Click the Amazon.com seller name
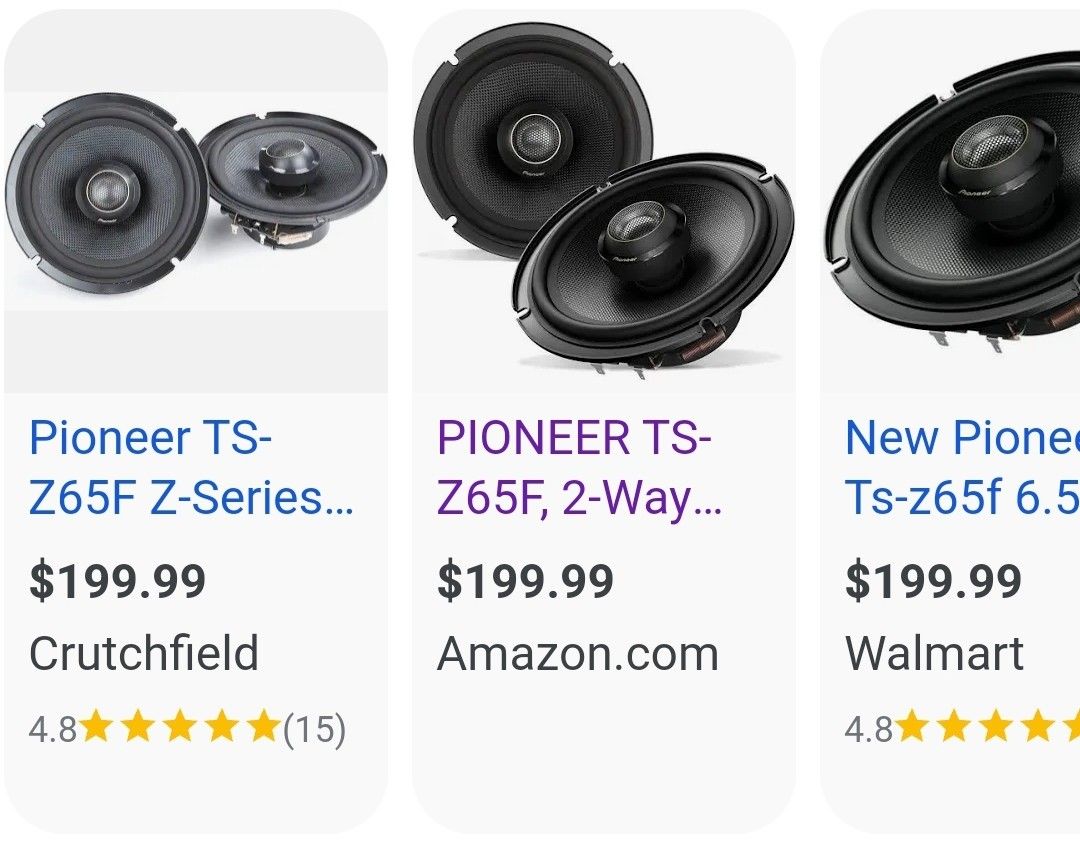The width and height of the screenshot is (1080, 841). pos(577,653)
